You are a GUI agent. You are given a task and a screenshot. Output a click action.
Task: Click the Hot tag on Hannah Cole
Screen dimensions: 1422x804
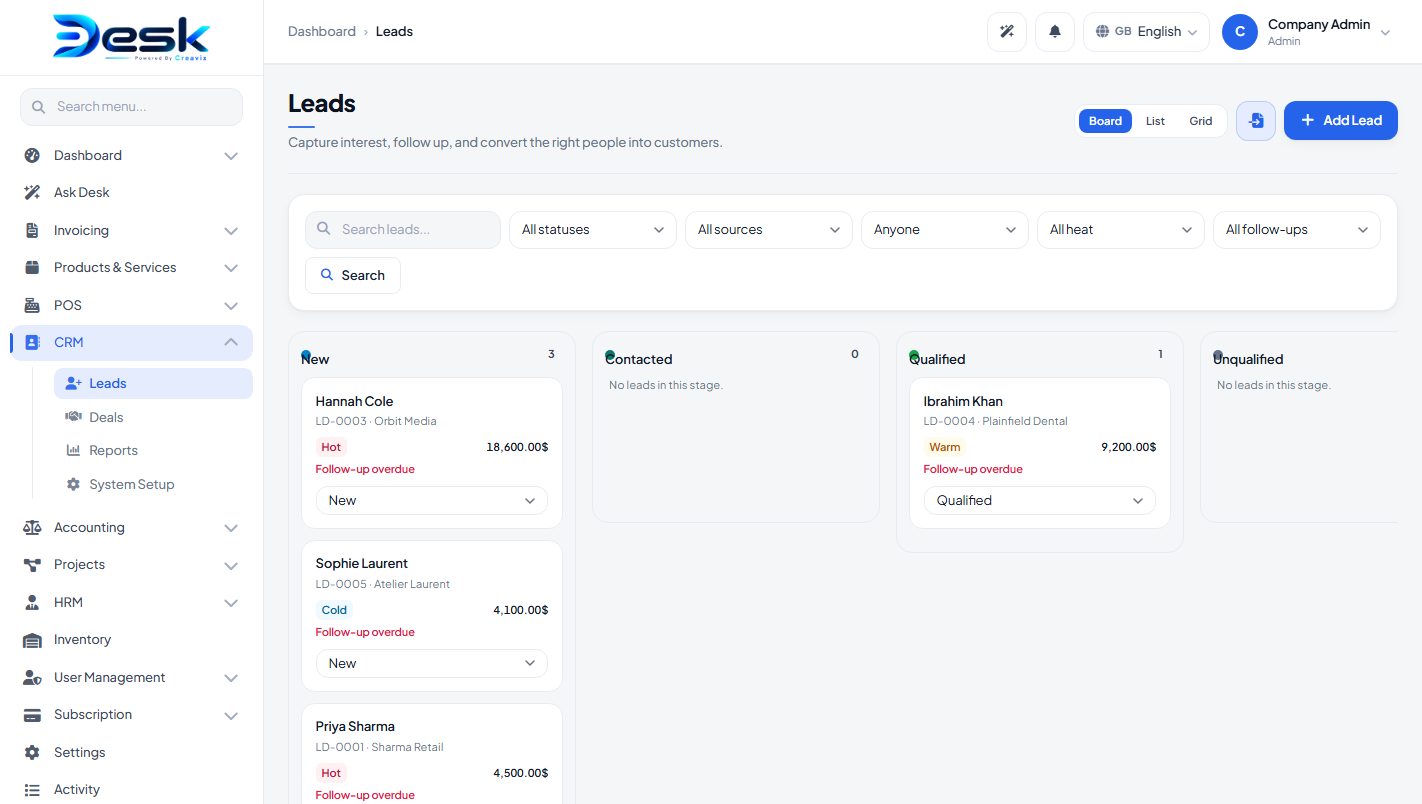(x=331, y=447)
